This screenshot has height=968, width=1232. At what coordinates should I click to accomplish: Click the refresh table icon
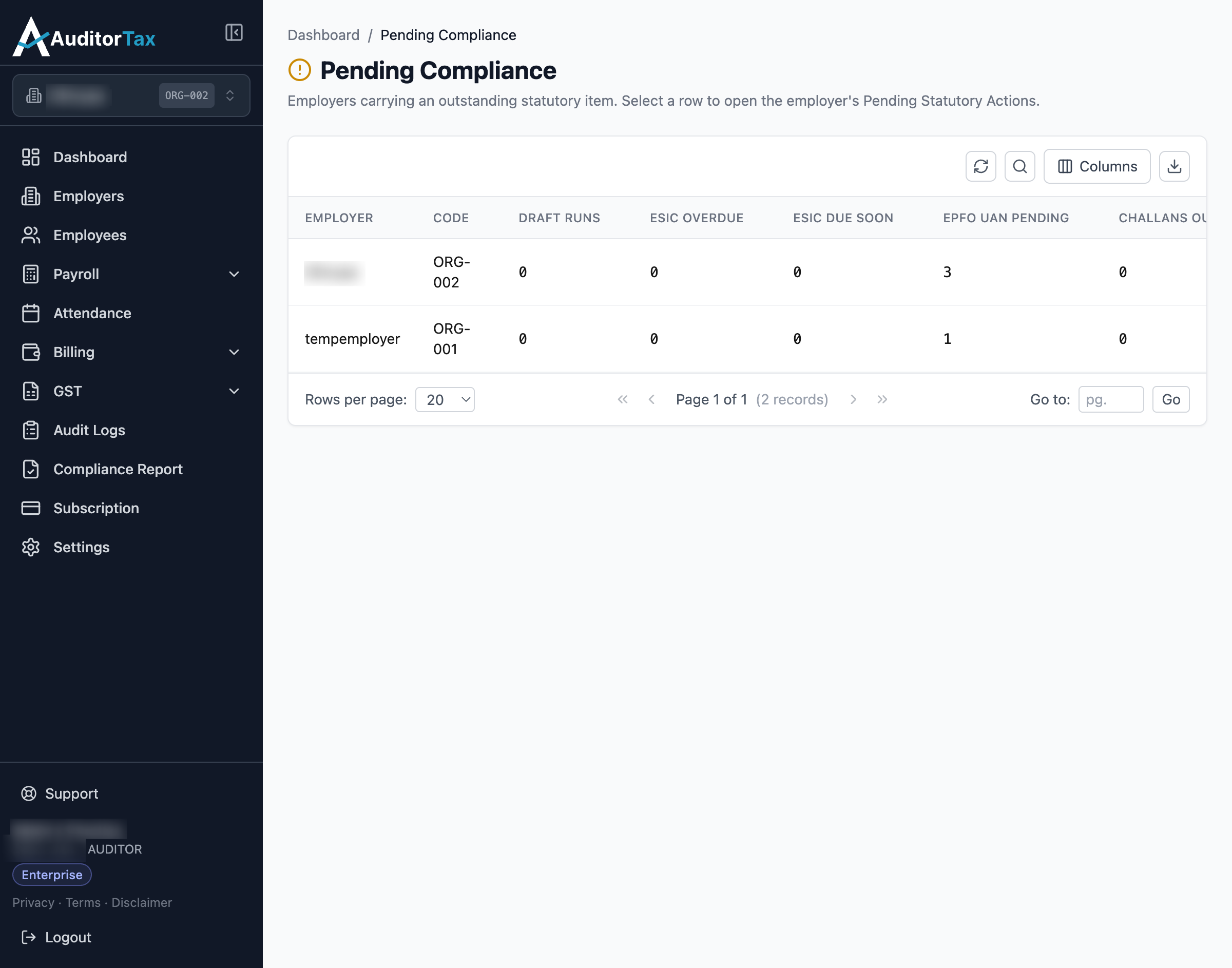(x=980, y=166)
